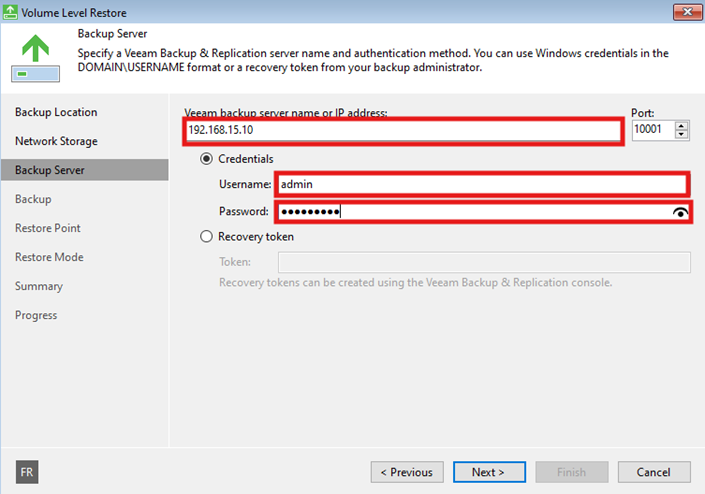Go to the Network Storage step
The width and height of the screenshot is (705, 494).
click(56, 141)
